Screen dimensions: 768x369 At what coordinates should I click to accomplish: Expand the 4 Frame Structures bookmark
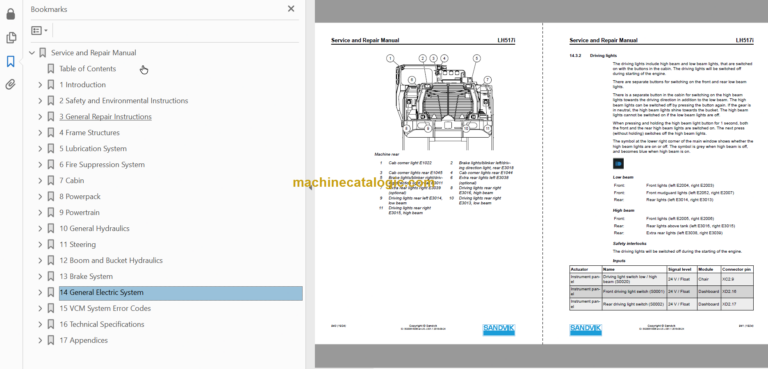pyautogui.click(x=40, y=133)
